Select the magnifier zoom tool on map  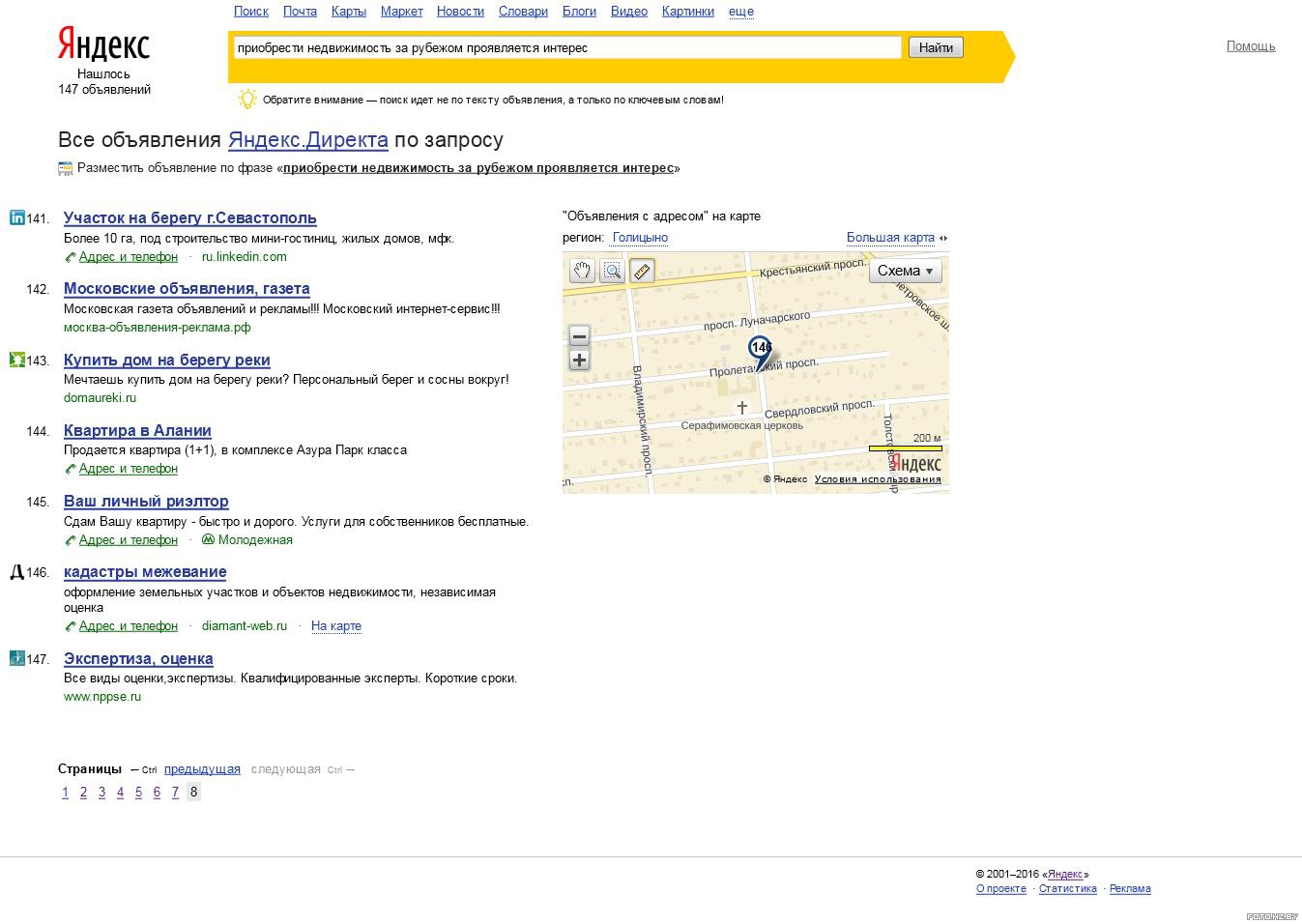[x=612, y=271]
